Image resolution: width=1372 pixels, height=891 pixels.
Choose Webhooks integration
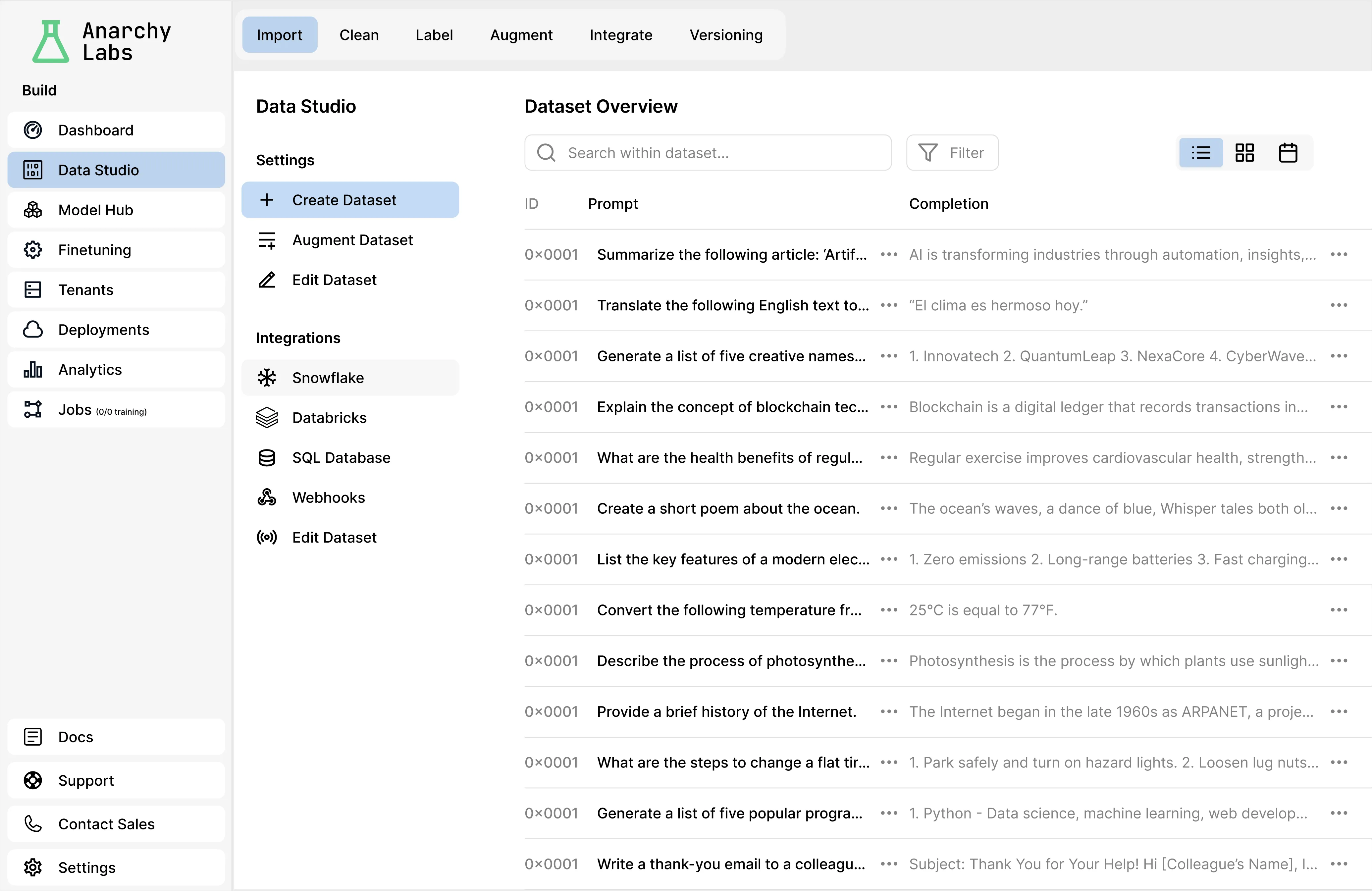[350, 498]
